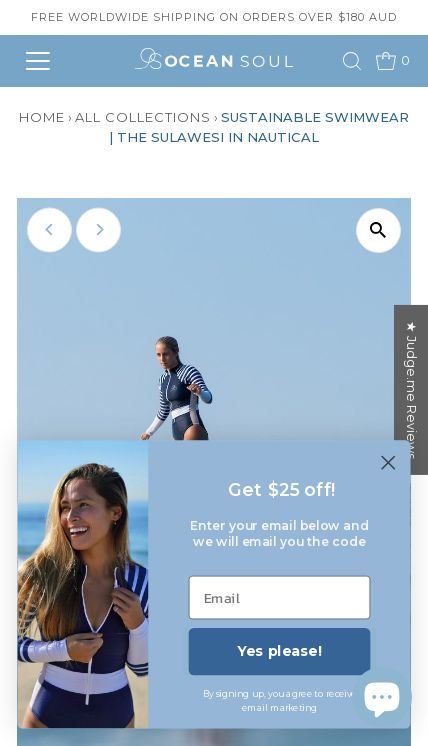Click cart item count number

coord(405,60)
